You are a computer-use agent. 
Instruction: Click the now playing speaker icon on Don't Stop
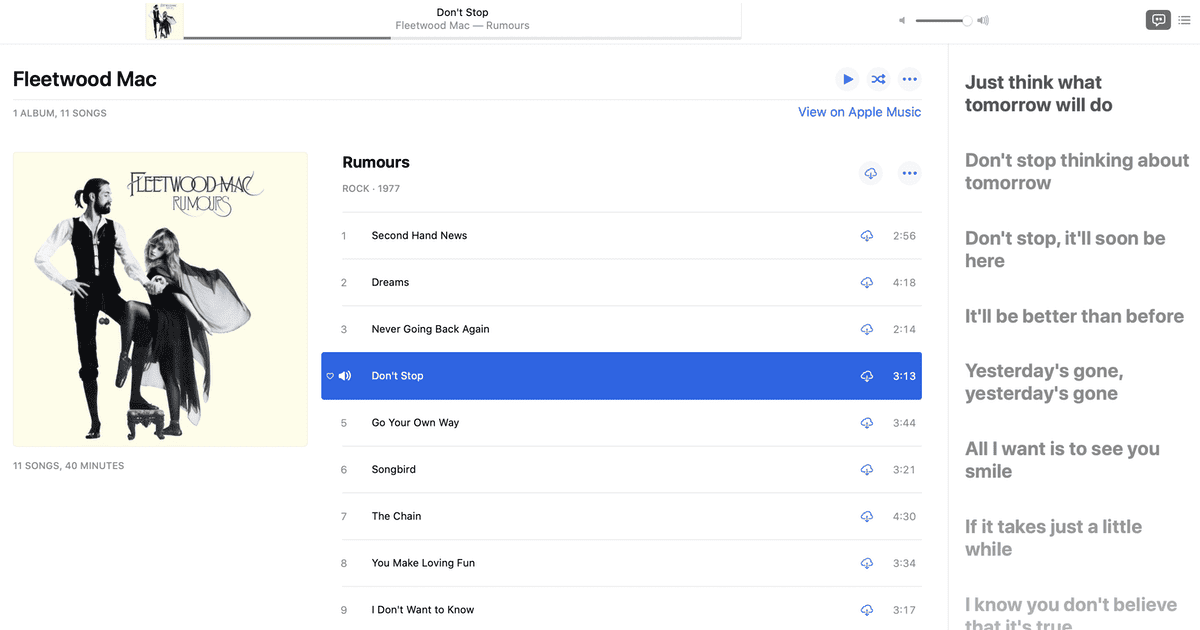point(345,376)
